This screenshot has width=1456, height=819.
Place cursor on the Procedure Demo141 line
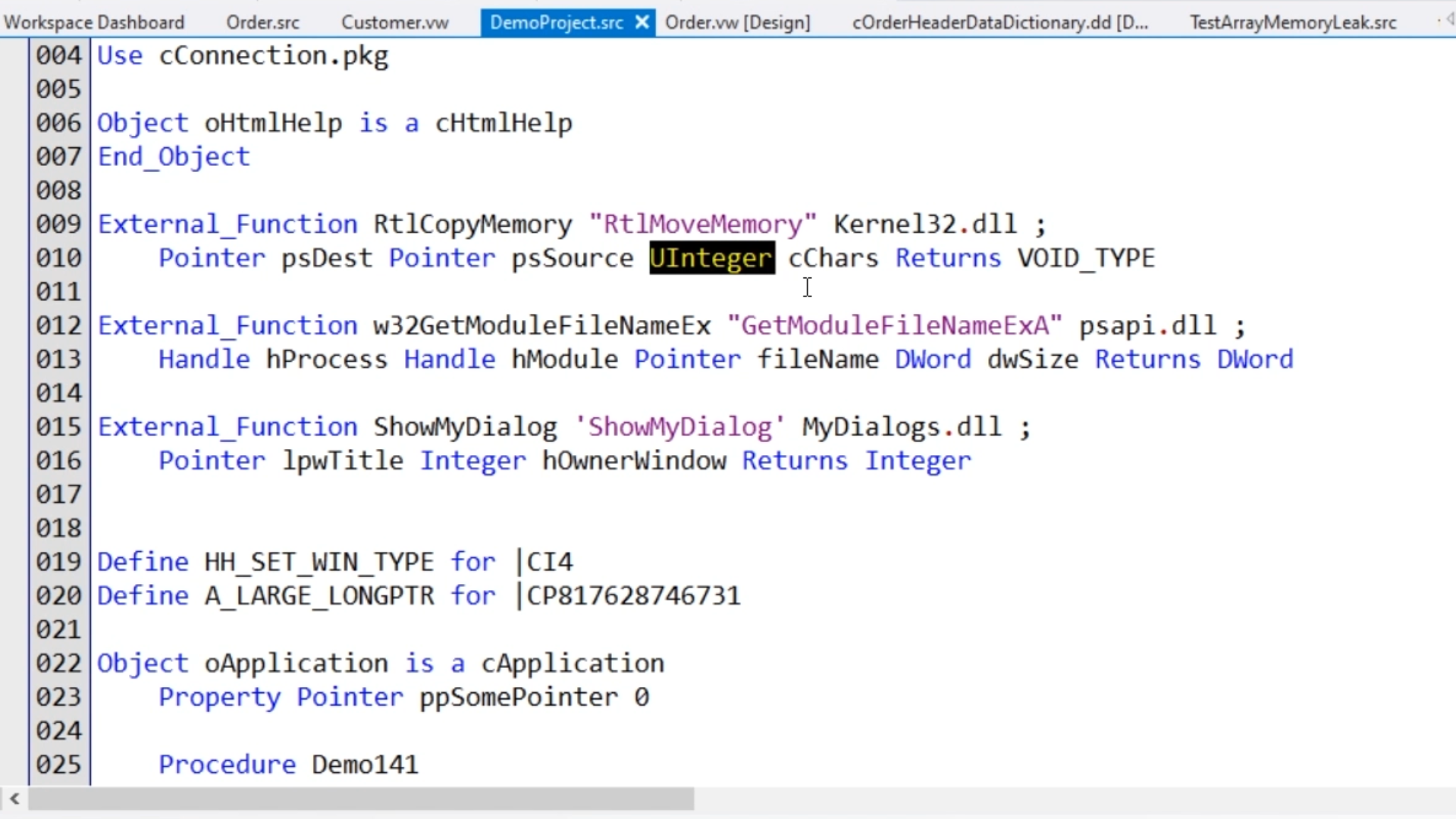(364, 764)
